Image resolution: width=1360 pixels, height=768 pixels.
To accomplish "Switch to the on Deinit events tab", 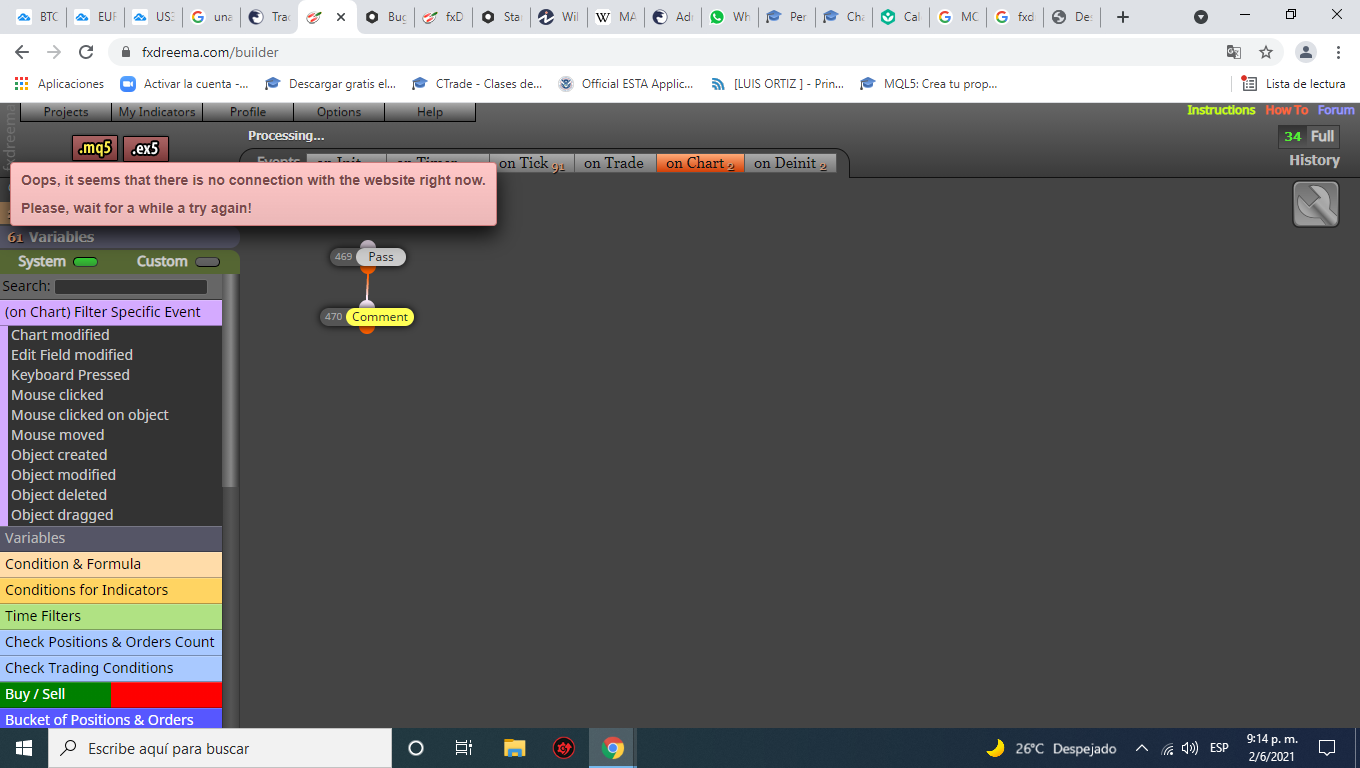I will [x=790, y=163].
